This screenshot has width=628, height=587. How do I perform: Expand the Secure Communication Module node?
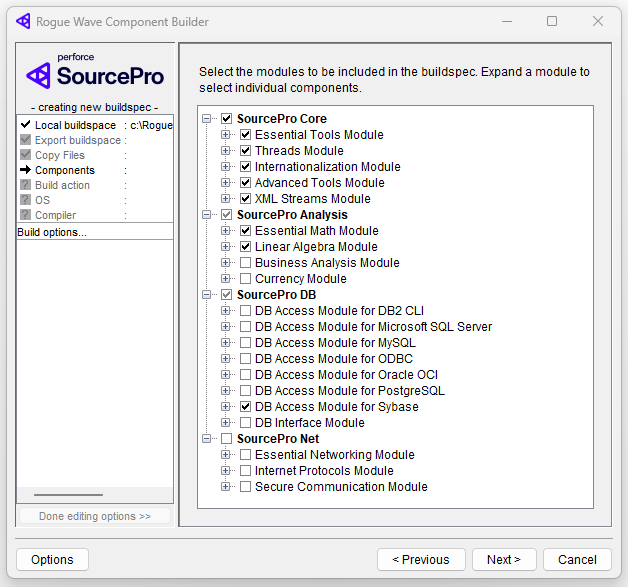pos(226,487)
